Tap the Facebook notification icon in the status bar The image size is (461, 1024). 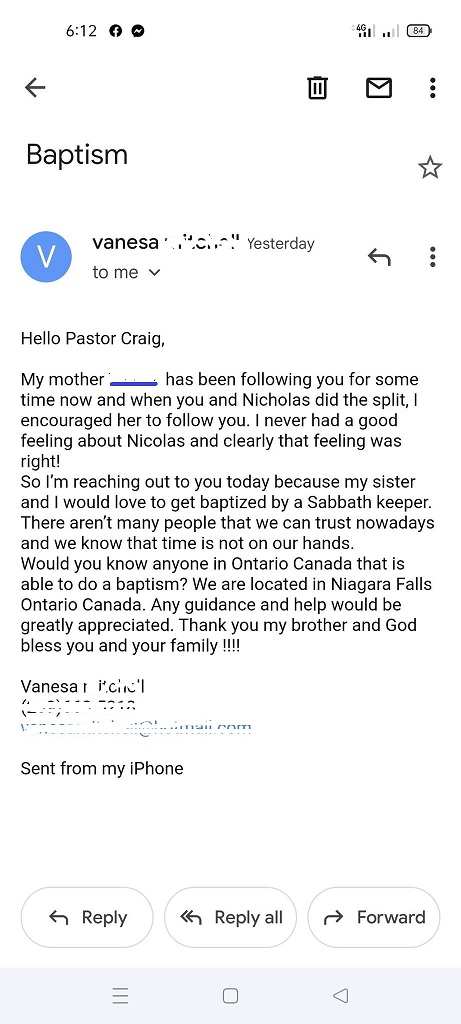click(x=116, y=31)
